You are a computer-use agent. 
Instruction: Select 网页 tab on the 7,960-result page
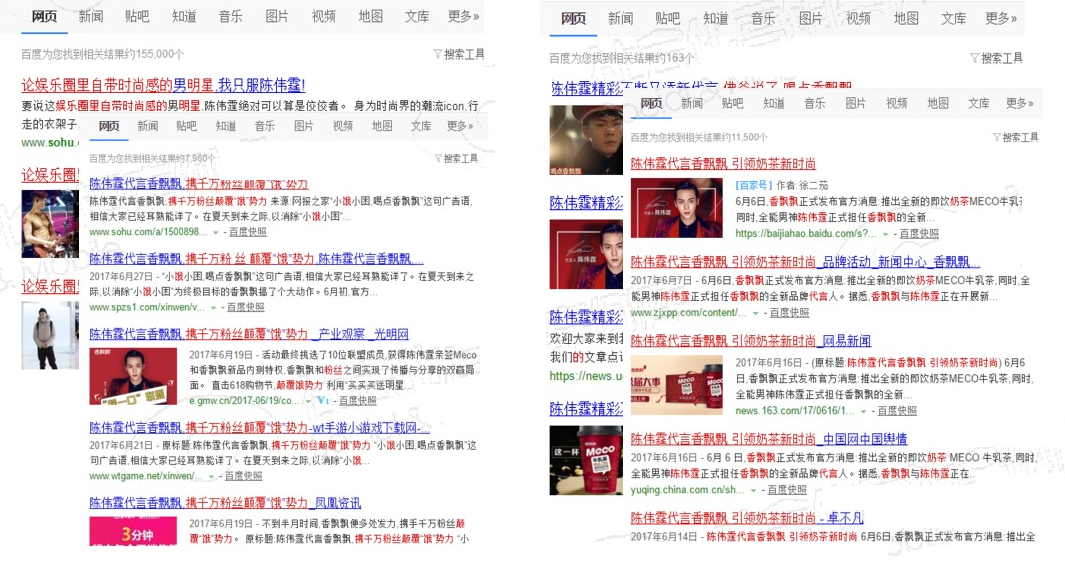(x=109, y=126)
